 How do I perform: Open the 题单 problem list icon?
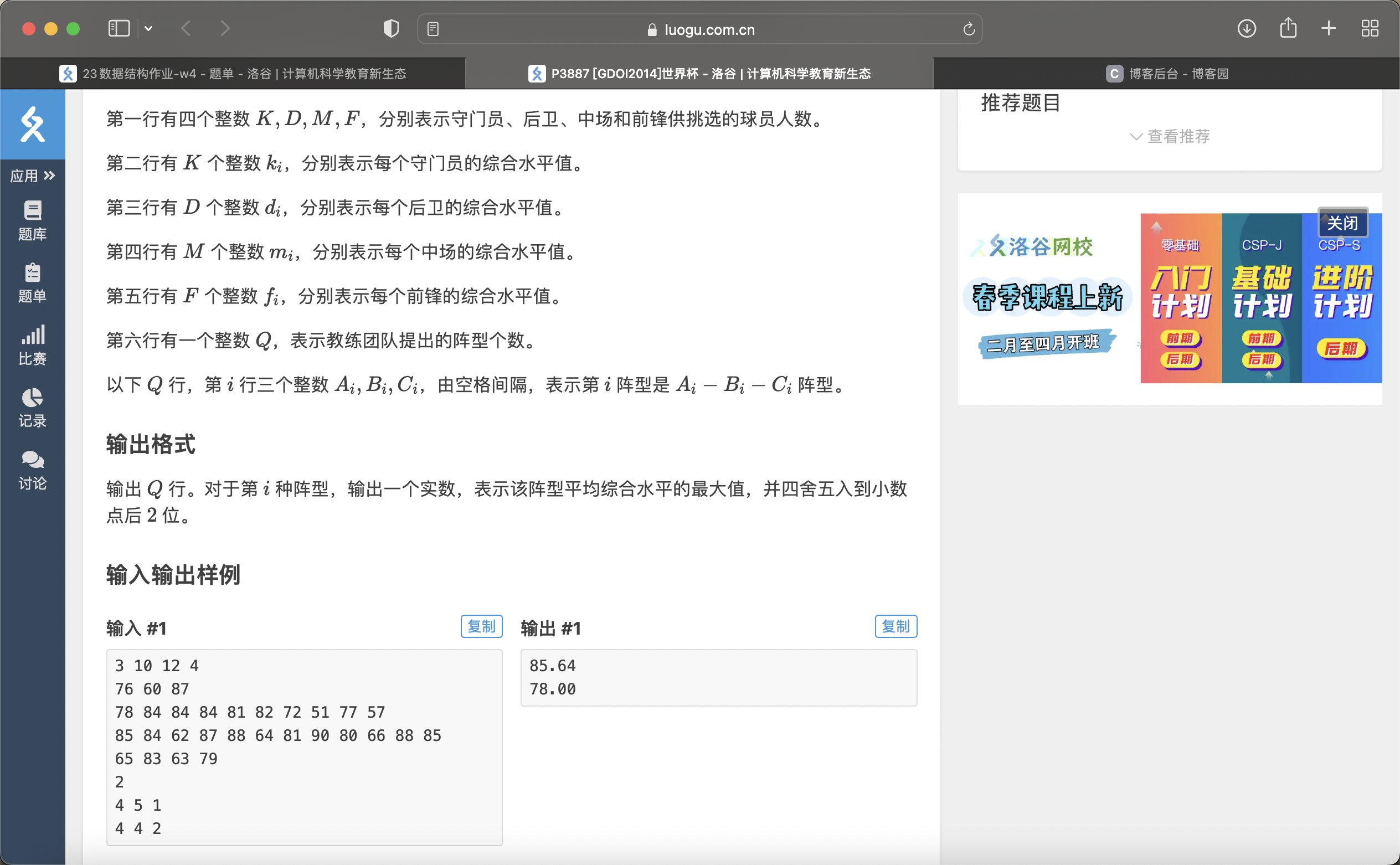[x=33, y=282]
